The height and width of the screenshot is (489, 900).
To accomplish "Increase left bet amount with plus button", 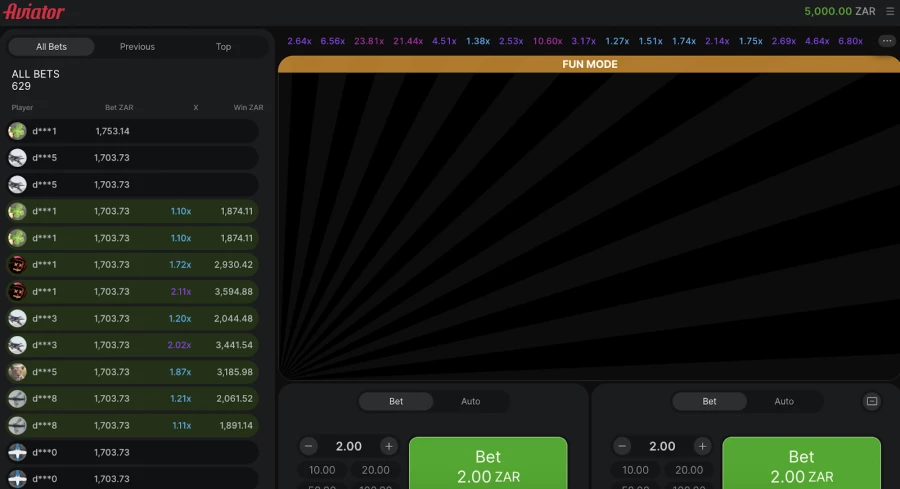I will pyautogui.click(x=389, y=446).
